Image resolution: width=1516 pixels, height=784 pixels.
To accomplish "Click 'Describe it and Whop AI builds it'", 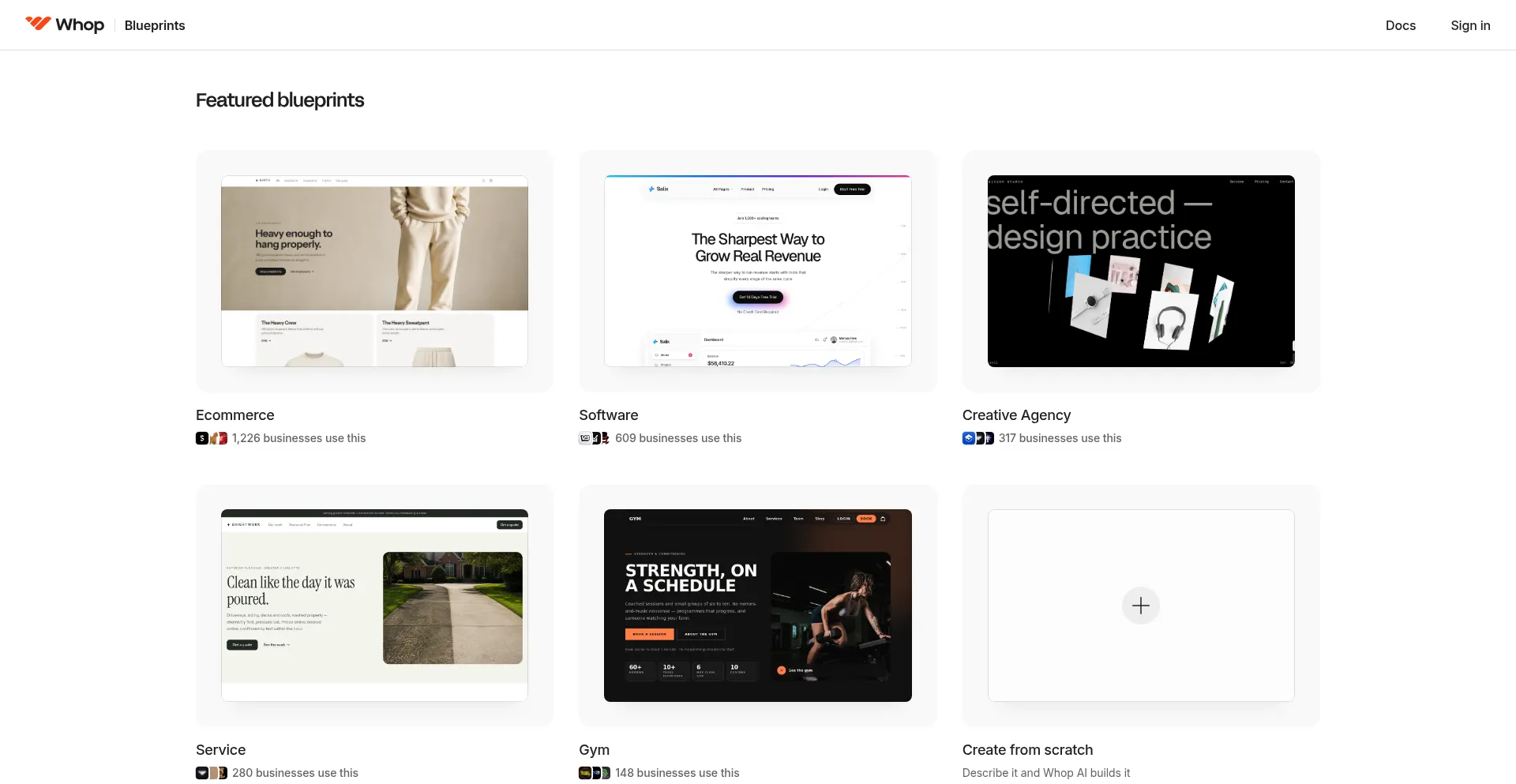I will 1046,773.
